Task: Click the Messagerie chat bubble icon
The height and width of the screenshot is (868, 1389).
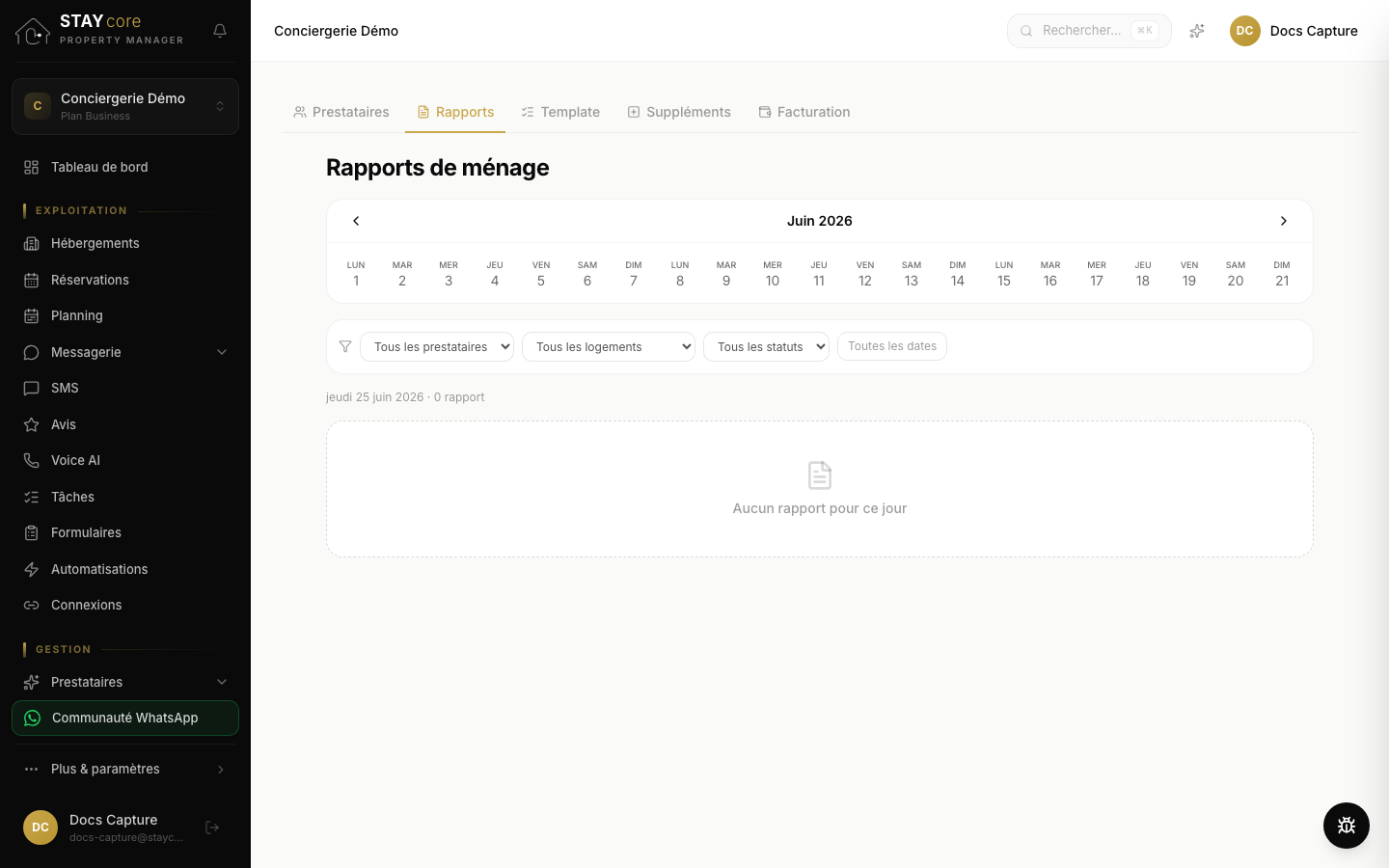Action: coord(32,352)
